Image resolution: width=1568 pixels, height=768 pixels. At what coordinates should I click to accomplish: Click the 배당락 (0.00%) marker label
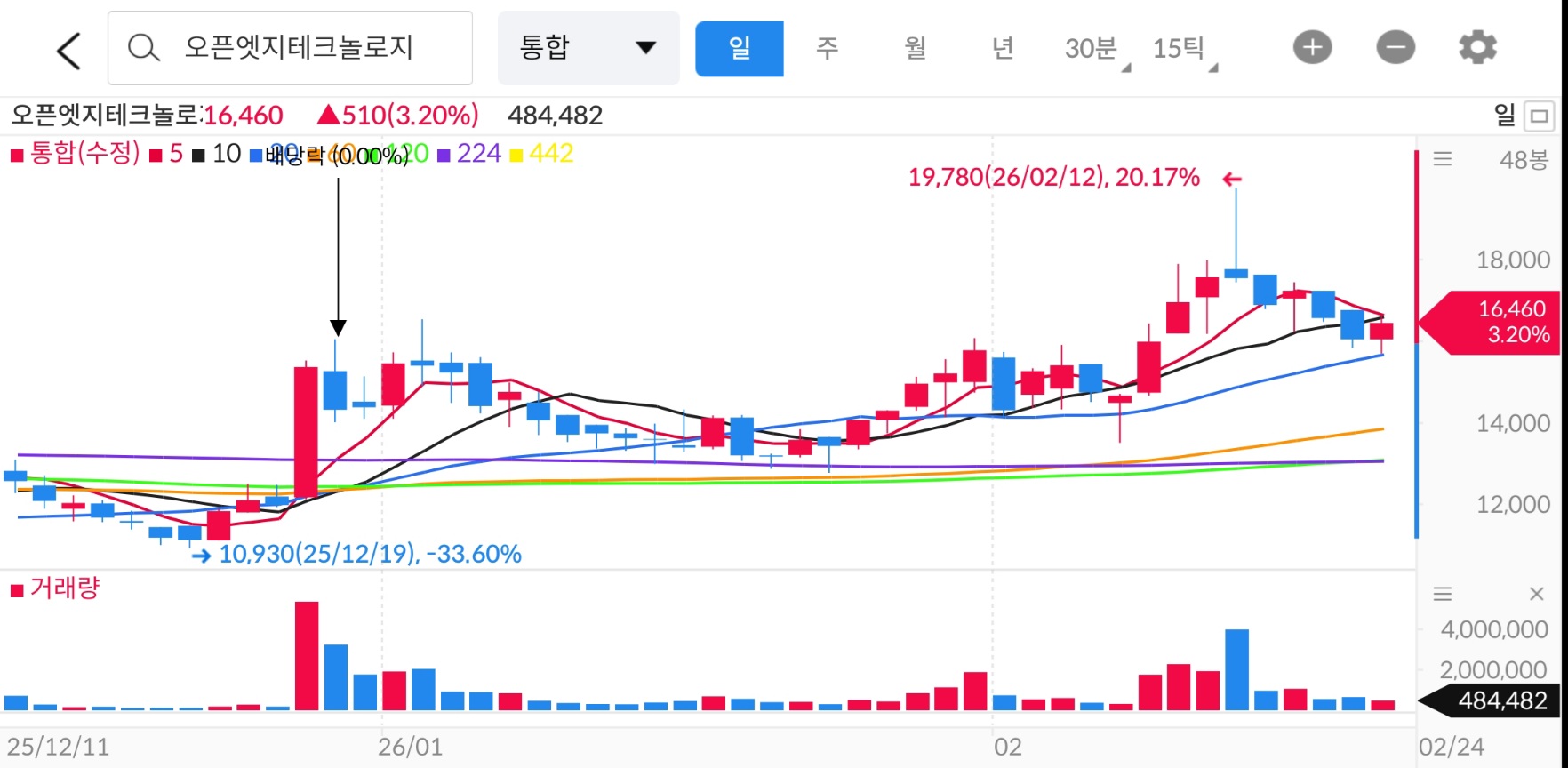(x=338, y=157)
